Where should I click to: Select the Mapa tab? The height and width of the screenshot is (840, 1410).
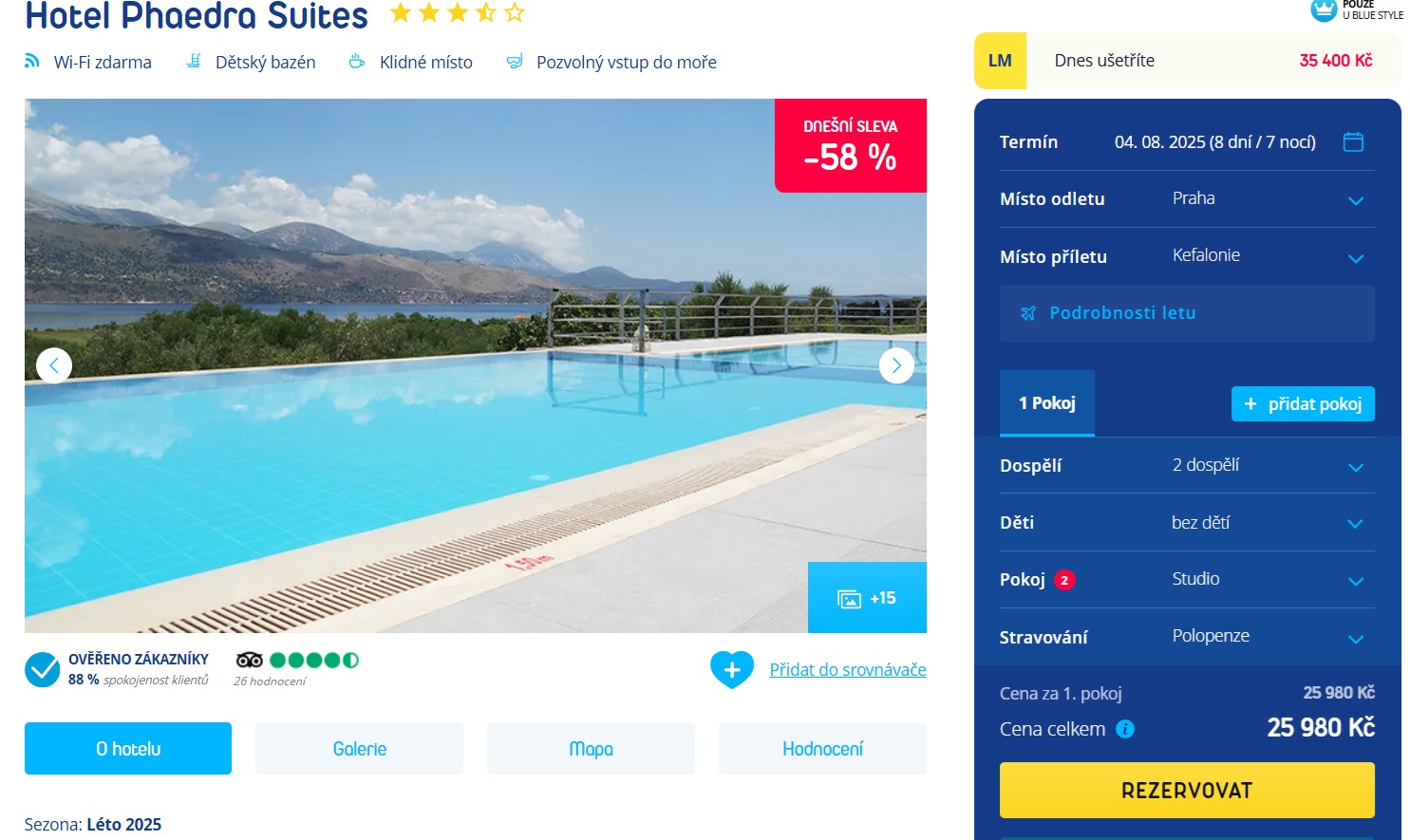[591, 749]
